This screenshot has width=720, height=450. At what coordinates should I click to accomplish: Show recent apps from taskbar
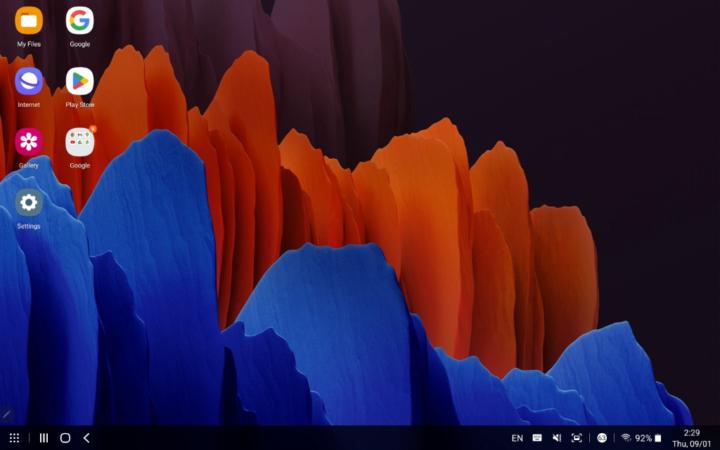[x=44, y=438]
